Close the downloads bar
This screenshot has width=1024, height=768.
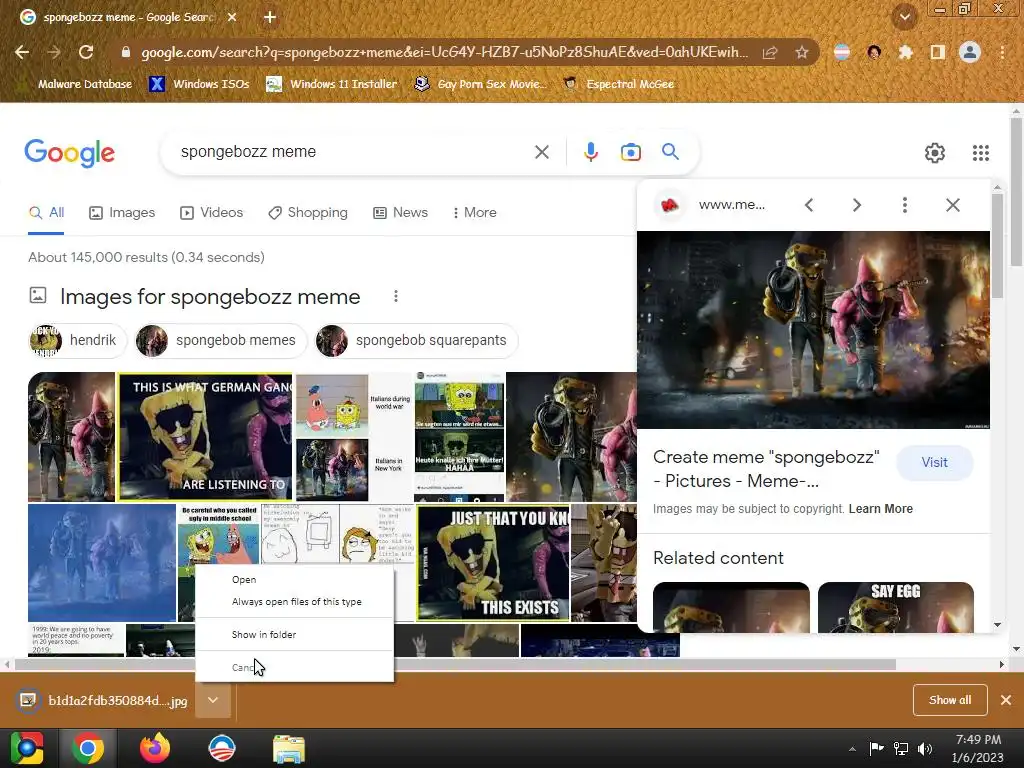point(1006,700)
